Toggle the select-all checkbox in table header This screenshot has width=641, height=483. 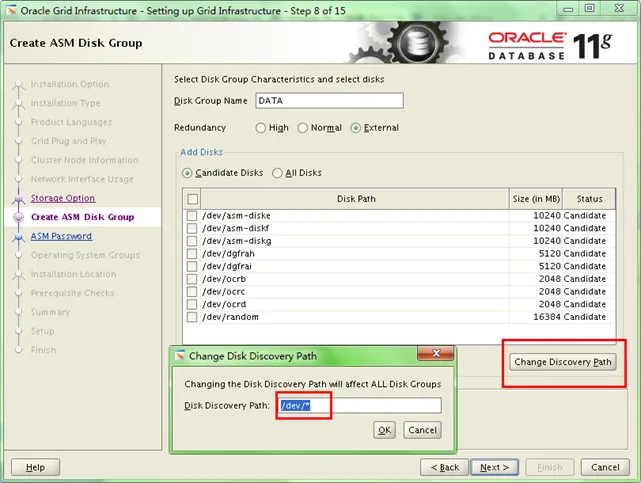(x=192, y=199)
